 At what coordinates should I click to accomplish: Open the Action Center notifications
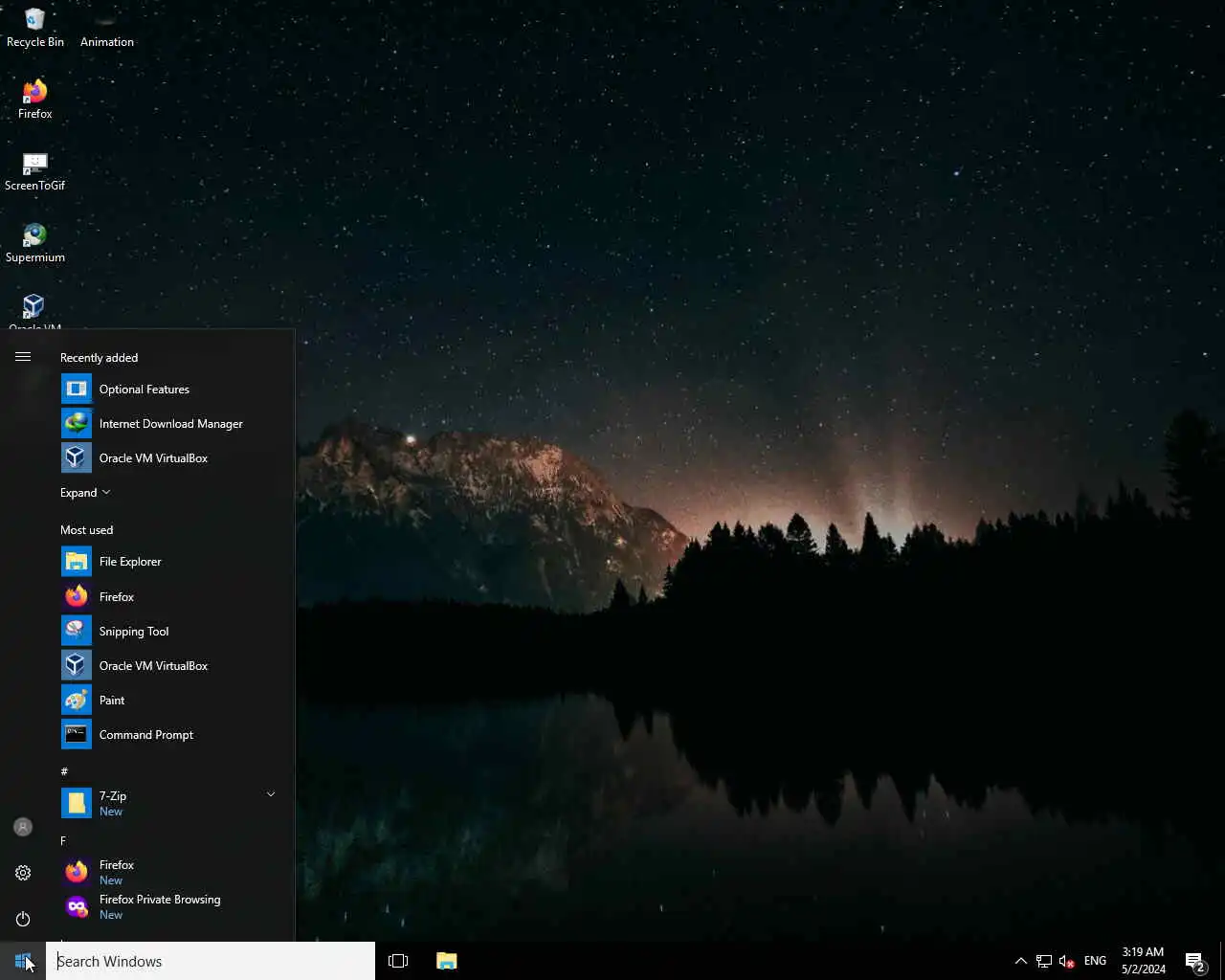coord(1195,961)
